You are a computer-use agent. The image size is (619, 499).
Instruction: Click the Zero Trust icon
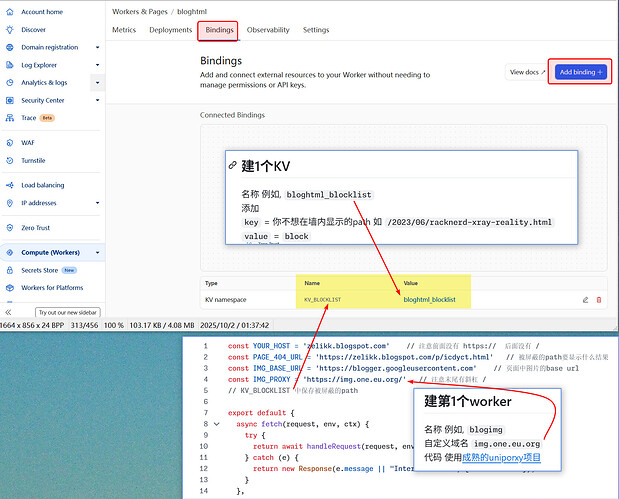[x=10, y=228]
